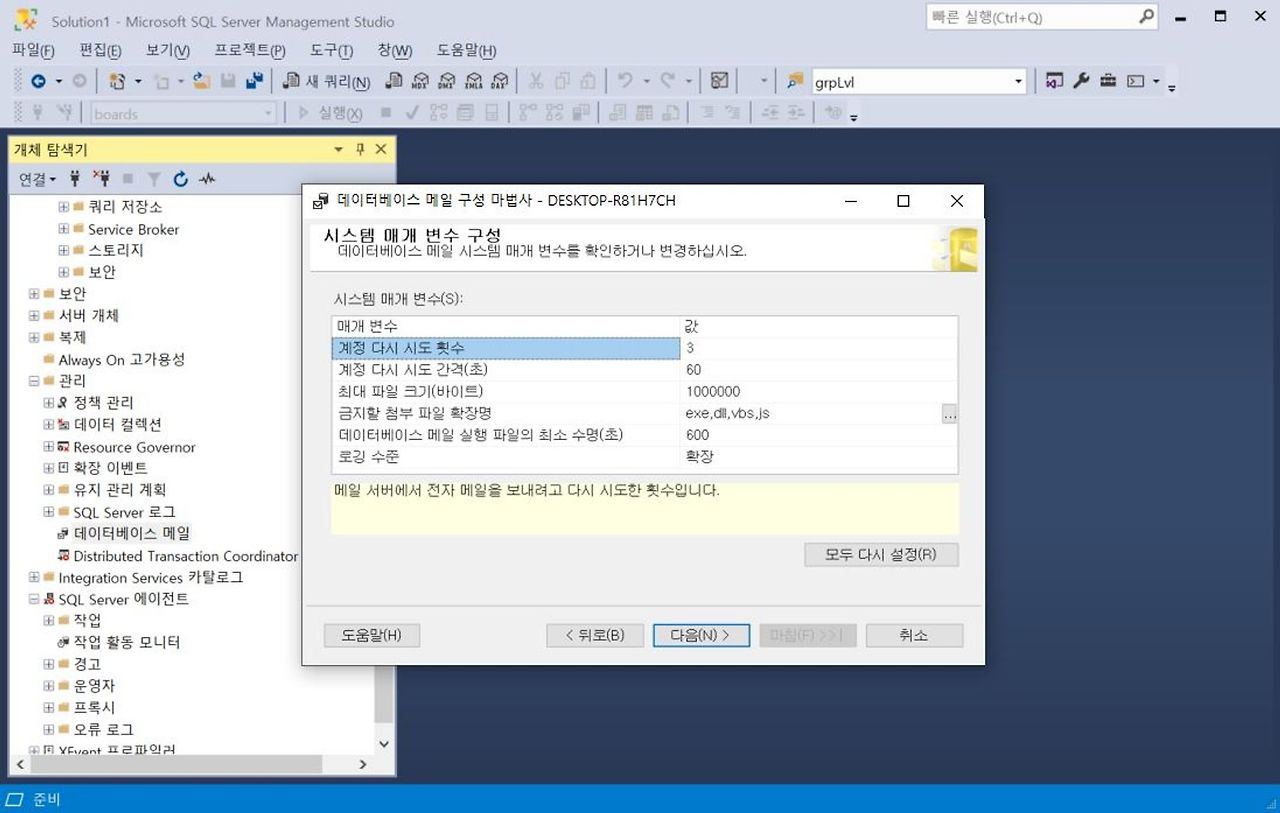Open the 창(W) menu
The image size is (1280, 813).
point(395,51)
